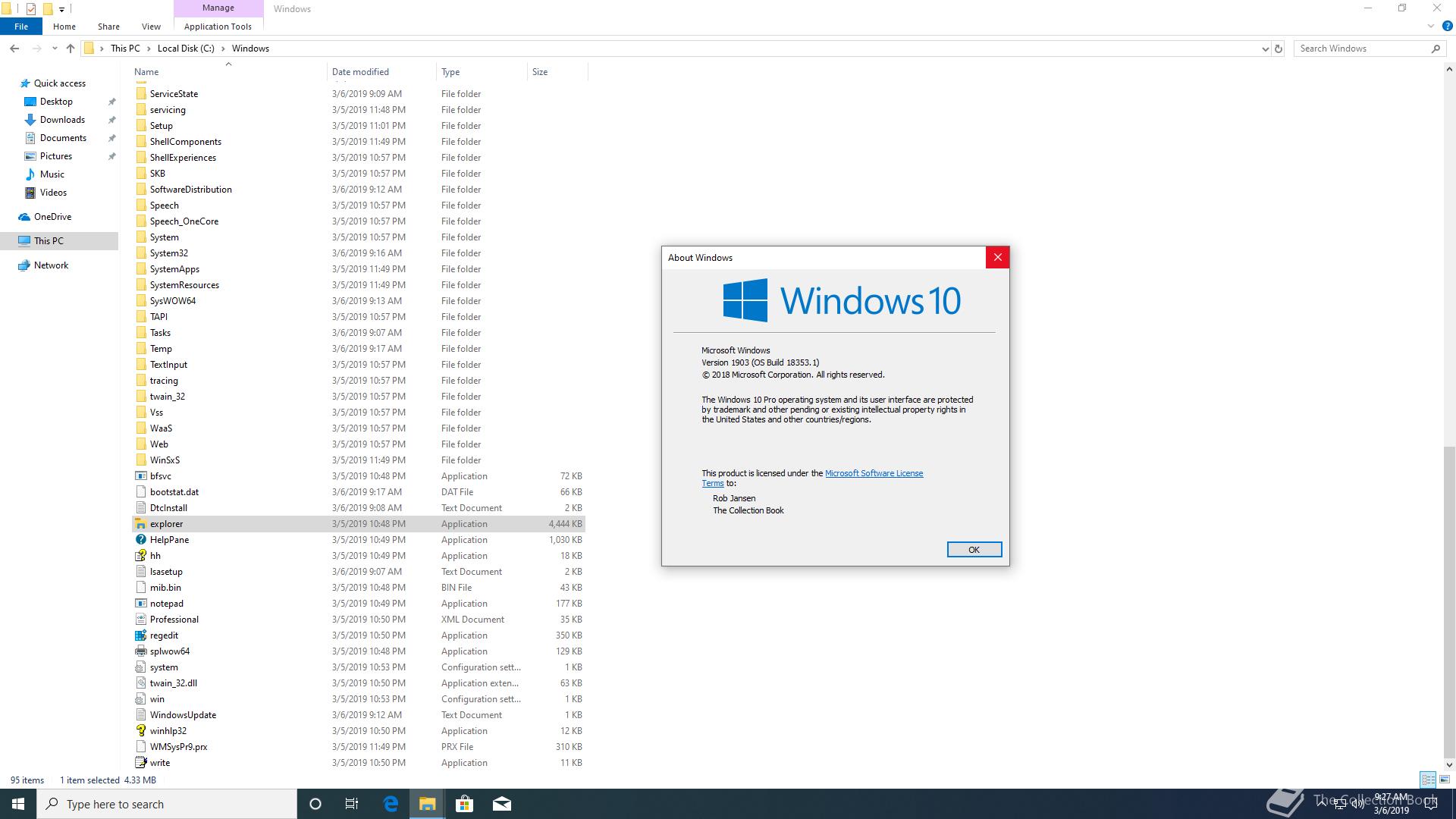Refresh the Windows folder view

tap(1278, 49)
